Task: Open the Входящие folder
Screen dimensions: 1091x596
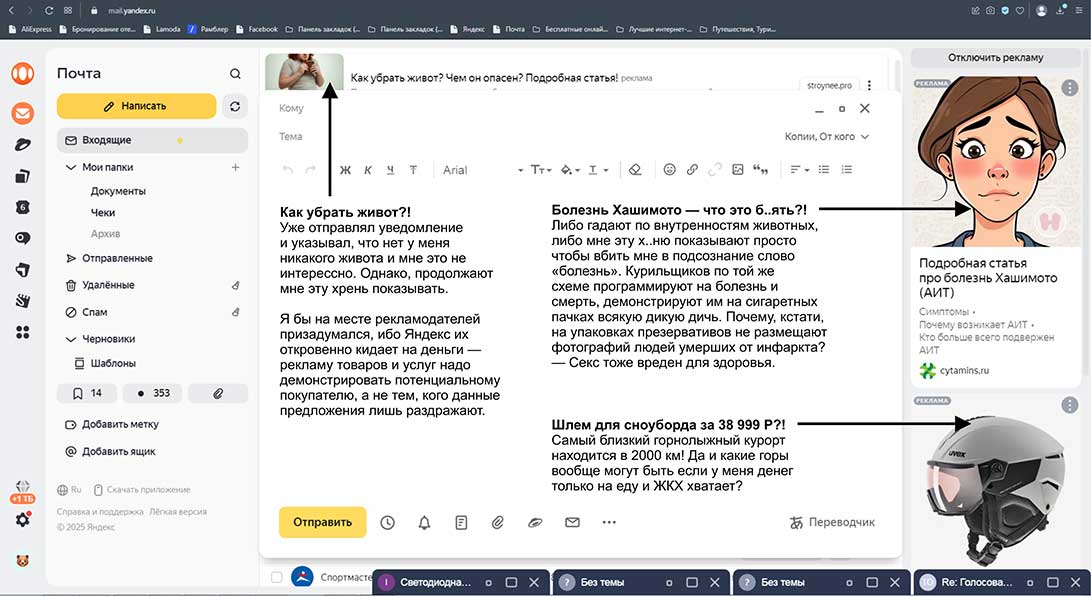Action: [106, 140]
